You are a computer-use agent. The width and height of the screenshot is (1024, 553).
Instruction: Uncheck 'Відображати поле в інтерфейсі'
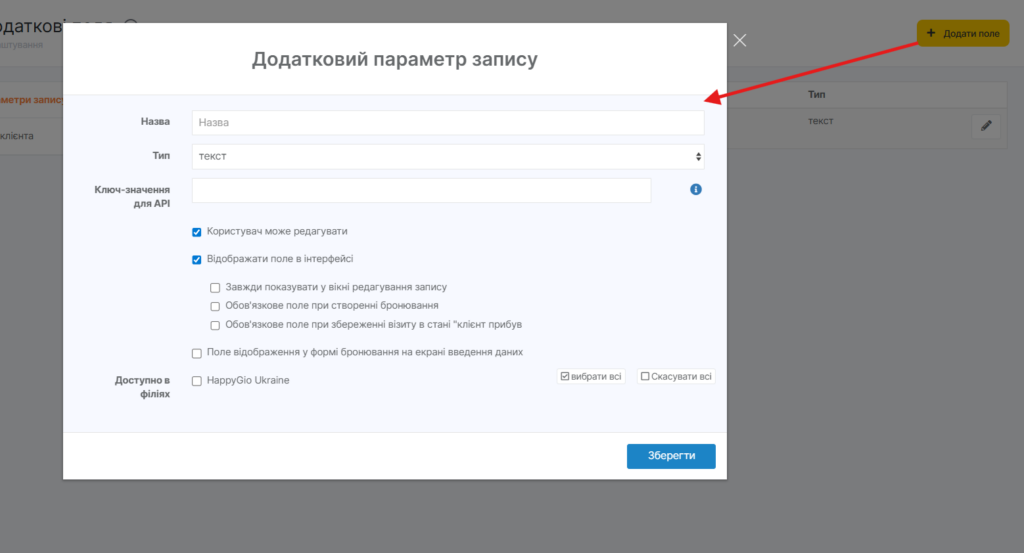[x=197, y=260]
